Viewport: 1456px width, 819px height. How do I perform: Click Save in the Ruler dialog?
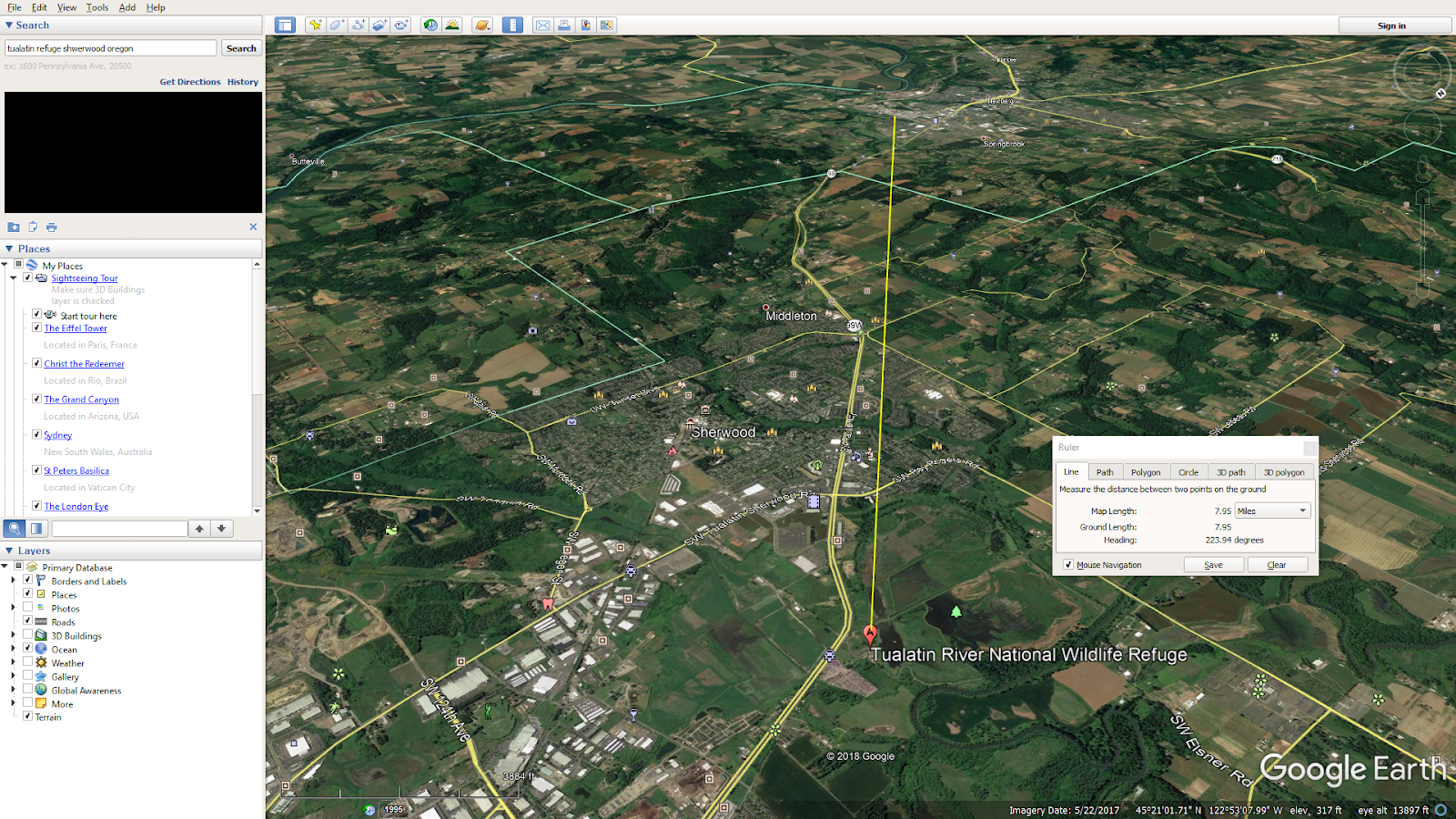[1214, 565]
